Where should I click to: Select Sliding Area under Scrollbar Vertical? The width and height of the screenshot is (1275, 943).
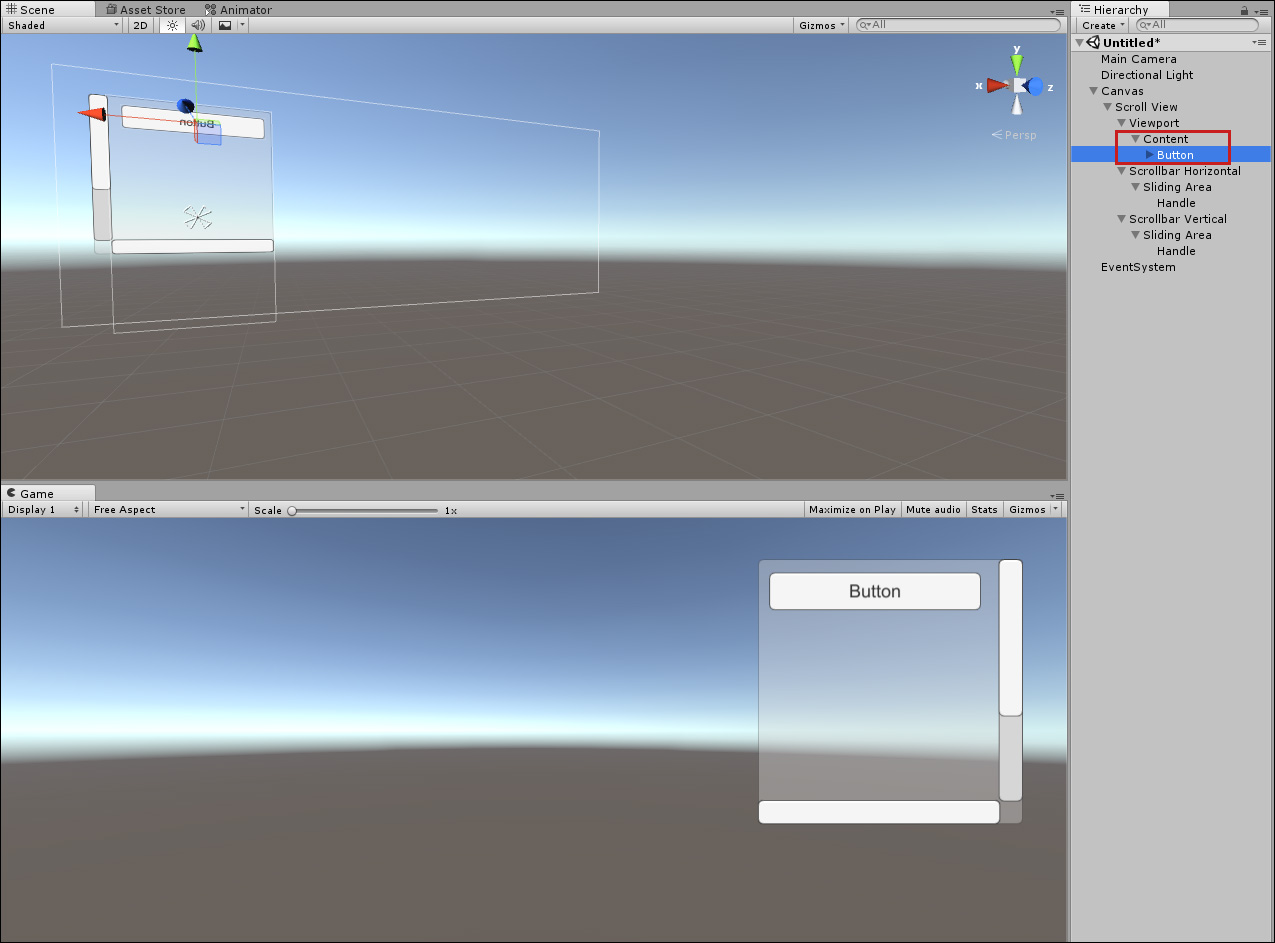[1177, 235]
